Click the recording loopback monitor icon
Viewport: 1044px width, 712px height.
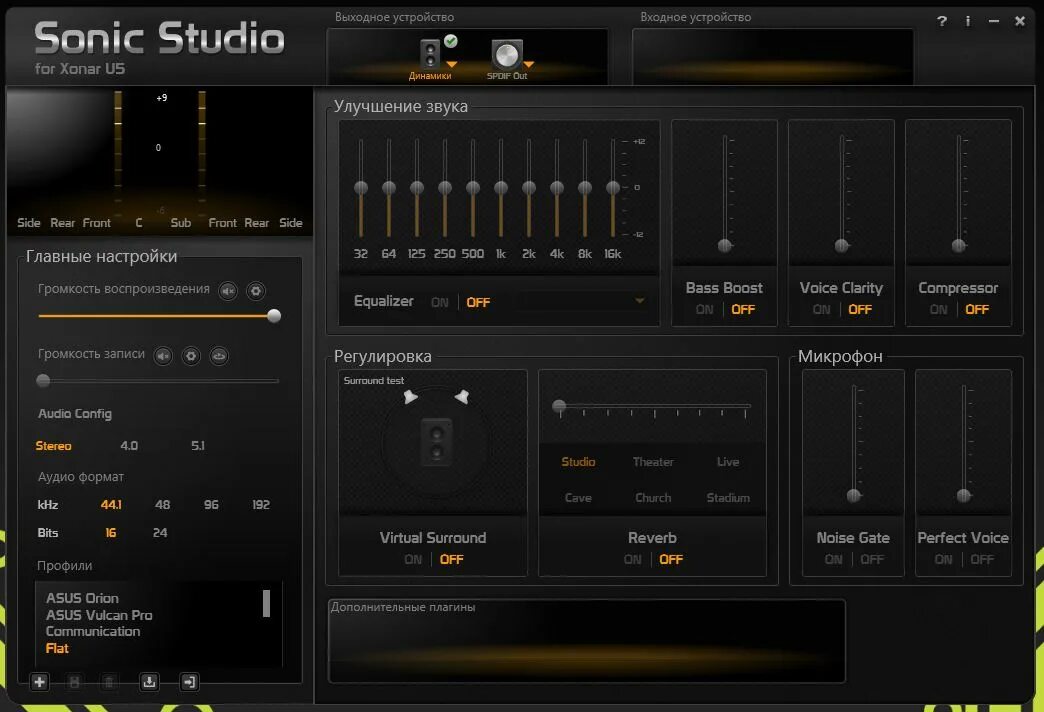pyautogui.click(x=219, y=356)
